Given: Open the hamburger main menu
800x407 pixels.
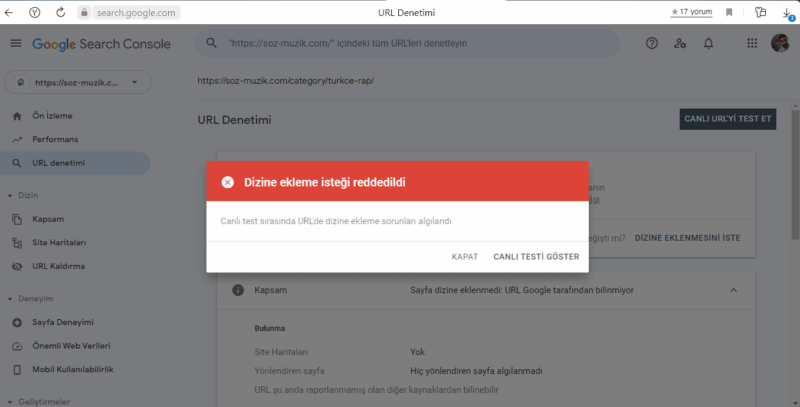Looking at the screenshot, I should [x=15, y=44].
